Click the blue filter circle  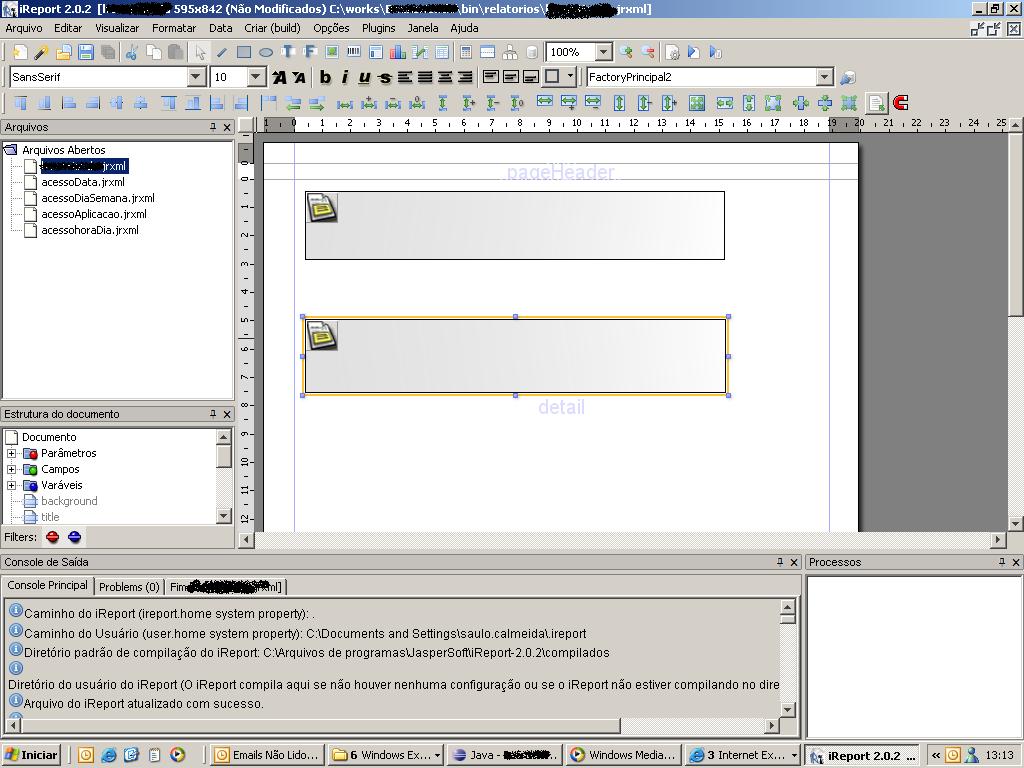[74, 537]
